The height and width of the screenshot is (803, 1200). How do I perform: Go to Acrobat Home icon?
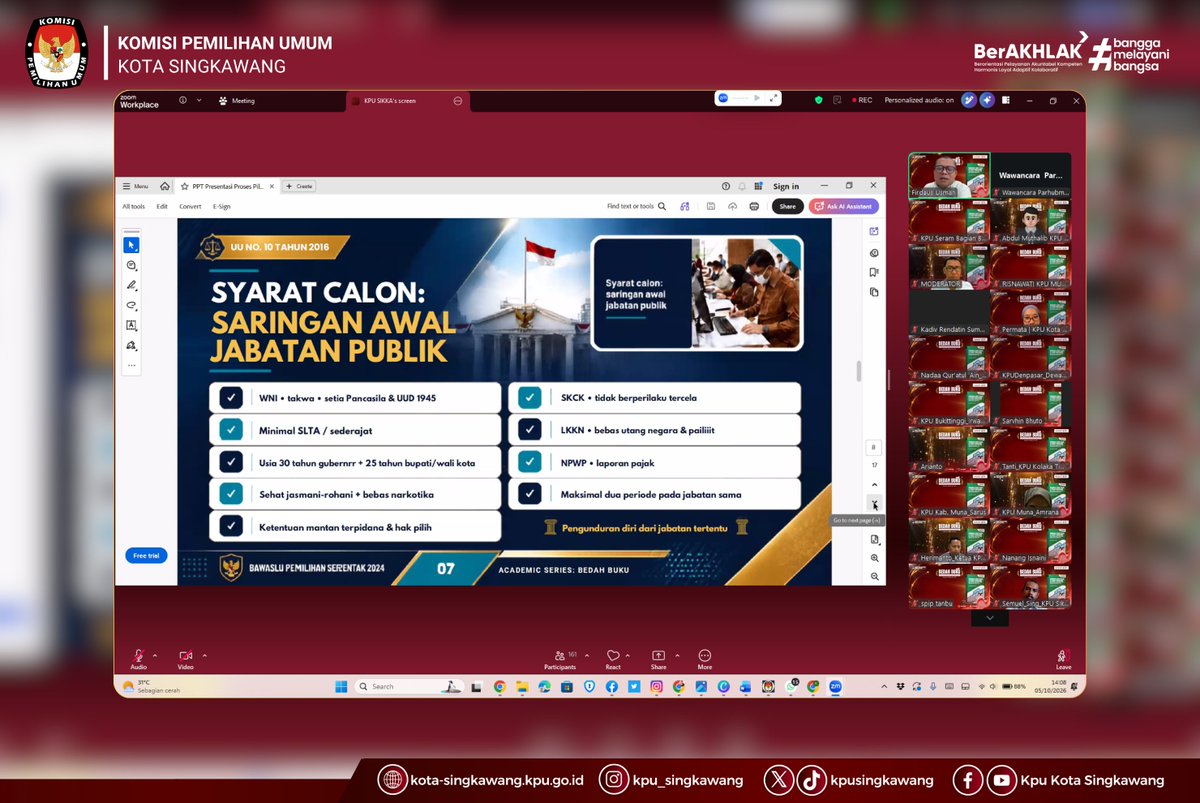(164, 186)
